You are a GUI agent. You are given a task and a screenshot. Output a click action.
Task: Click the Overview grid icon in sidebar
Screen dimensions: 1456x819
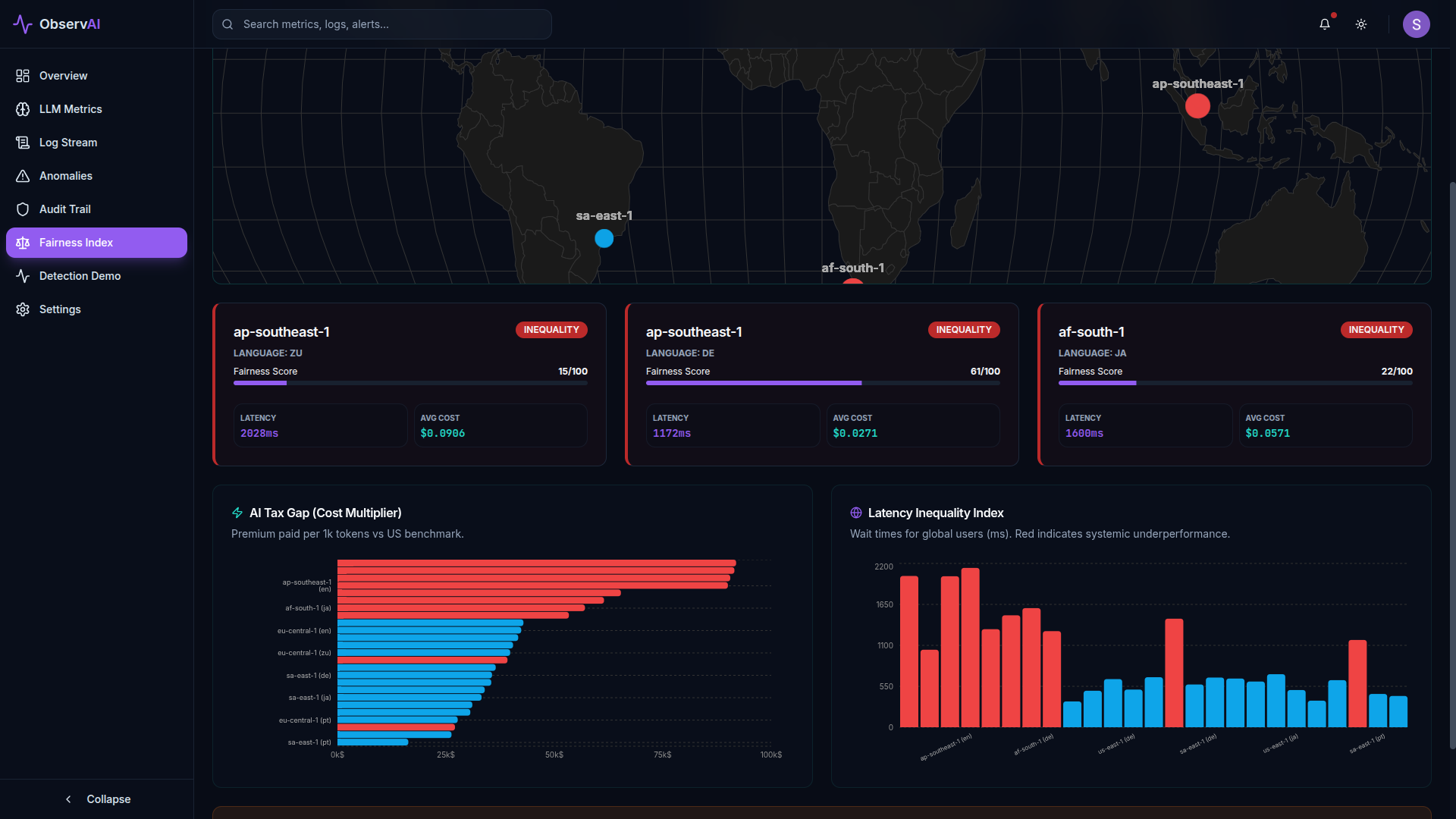[x=23, y=76]
